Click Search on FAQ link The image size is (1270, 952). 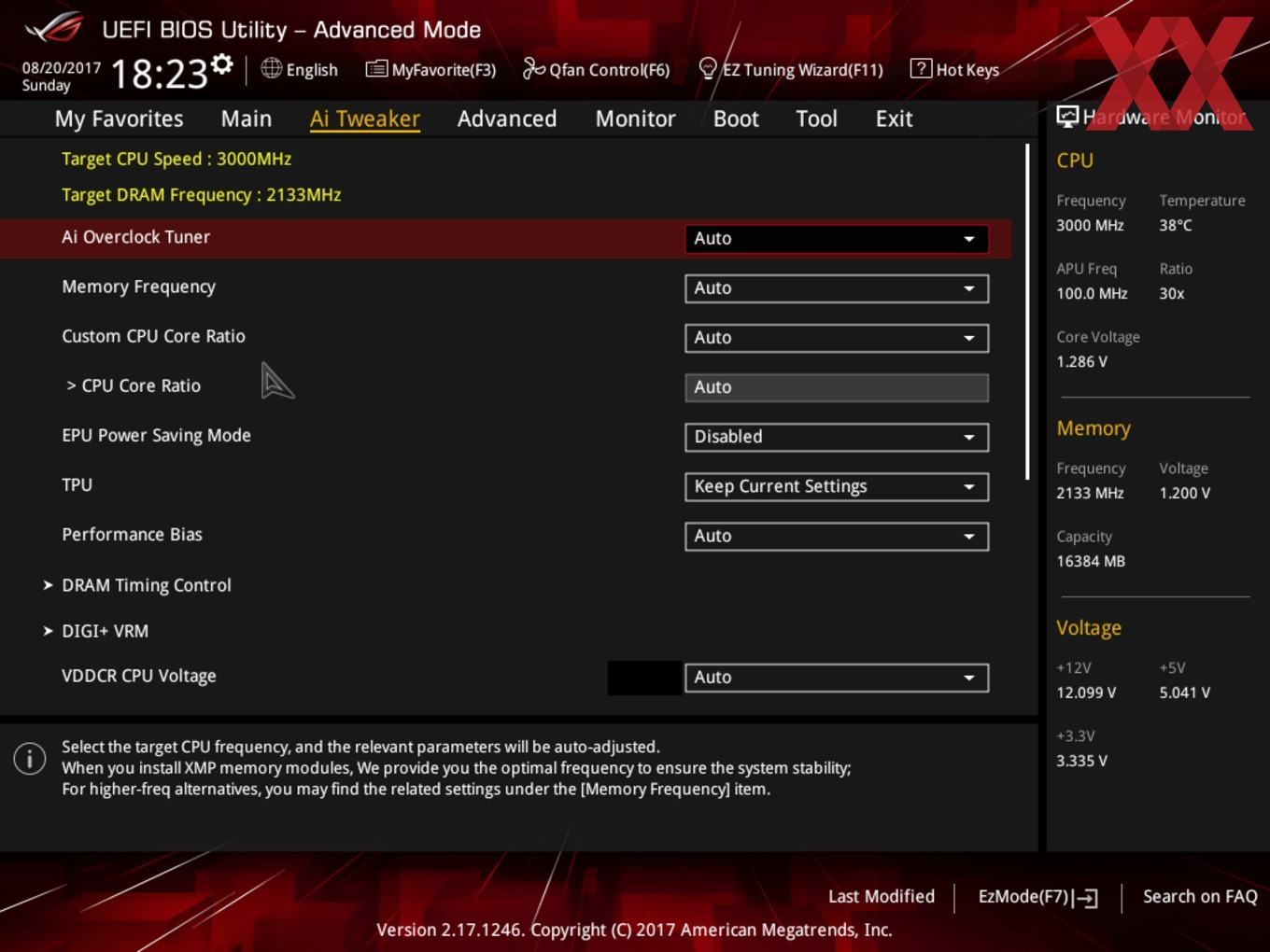point(1200,896)
